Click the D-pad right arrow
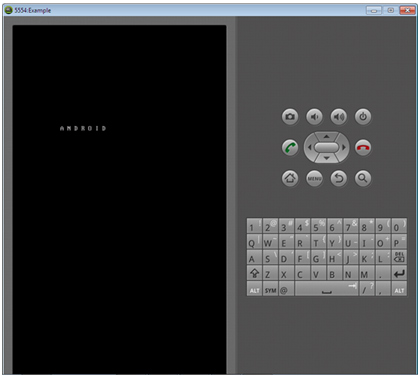This screenshot has height=377, width=420. coord(344,147)
